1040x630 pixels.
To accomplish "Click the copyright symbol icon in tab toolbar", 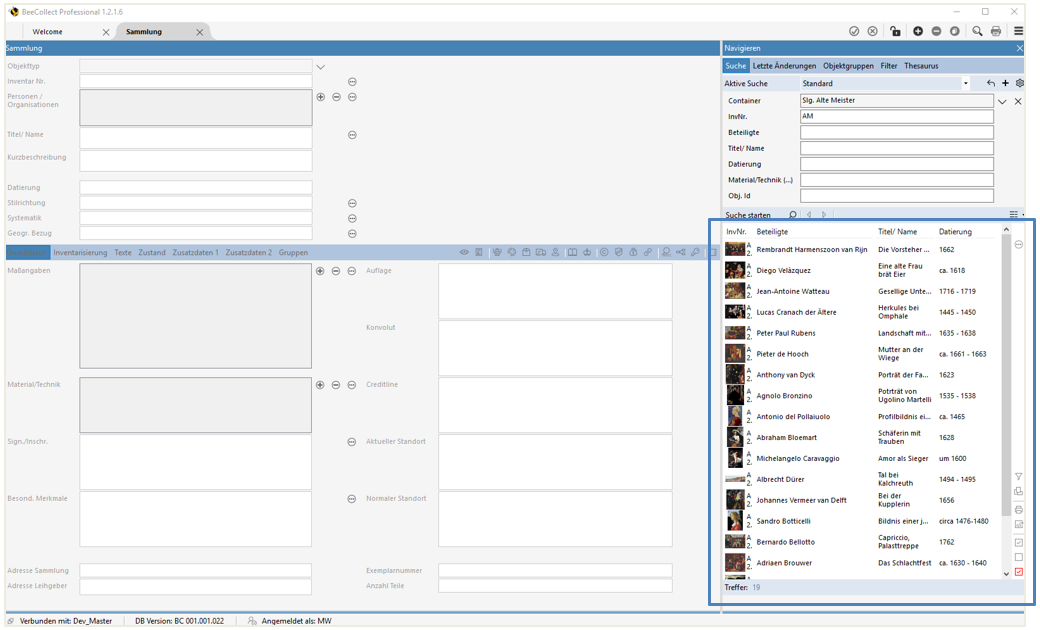I will click(603, 253).
